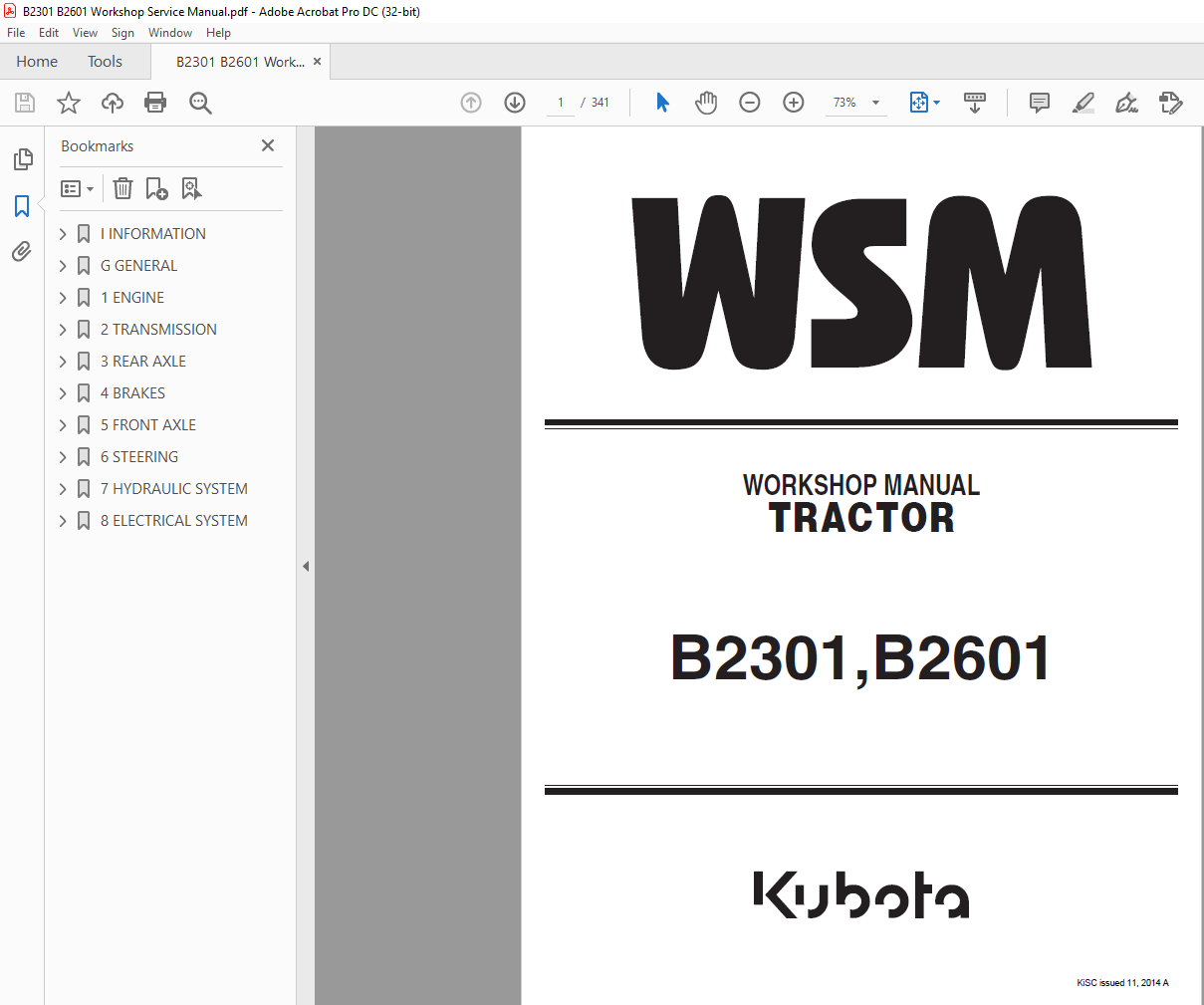
Task: Expand the 5 FRONT AXLE bookmark
Action: click(63, 425)
